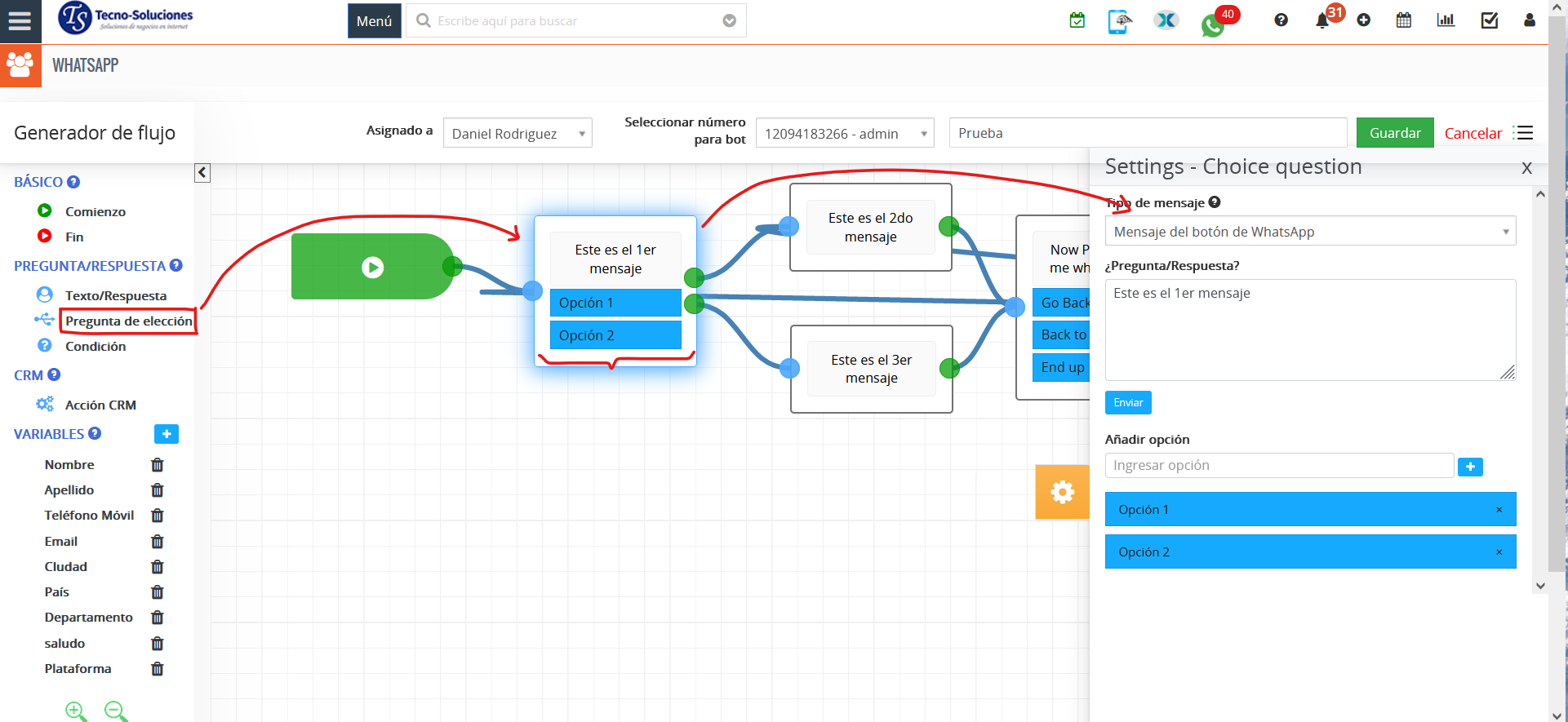Collapse the left sidebar panel arrow
This screenshot has height=722, width=1568.
tap(202, 173)
